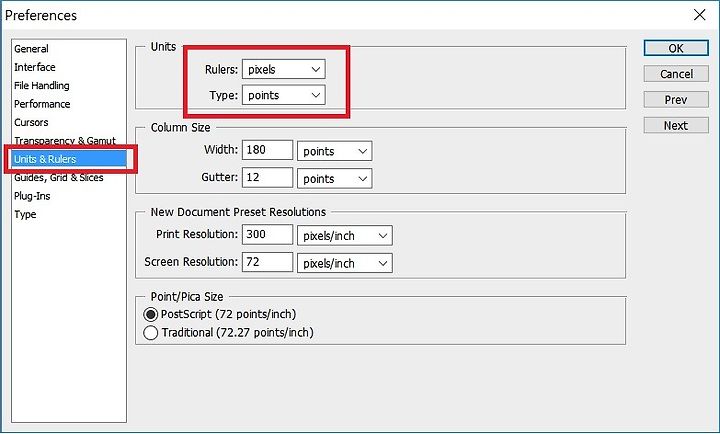The image size is (720, 434).
Task: Click the Print Resolution value field
Action: pyautogui.click(x=267, y=235)
